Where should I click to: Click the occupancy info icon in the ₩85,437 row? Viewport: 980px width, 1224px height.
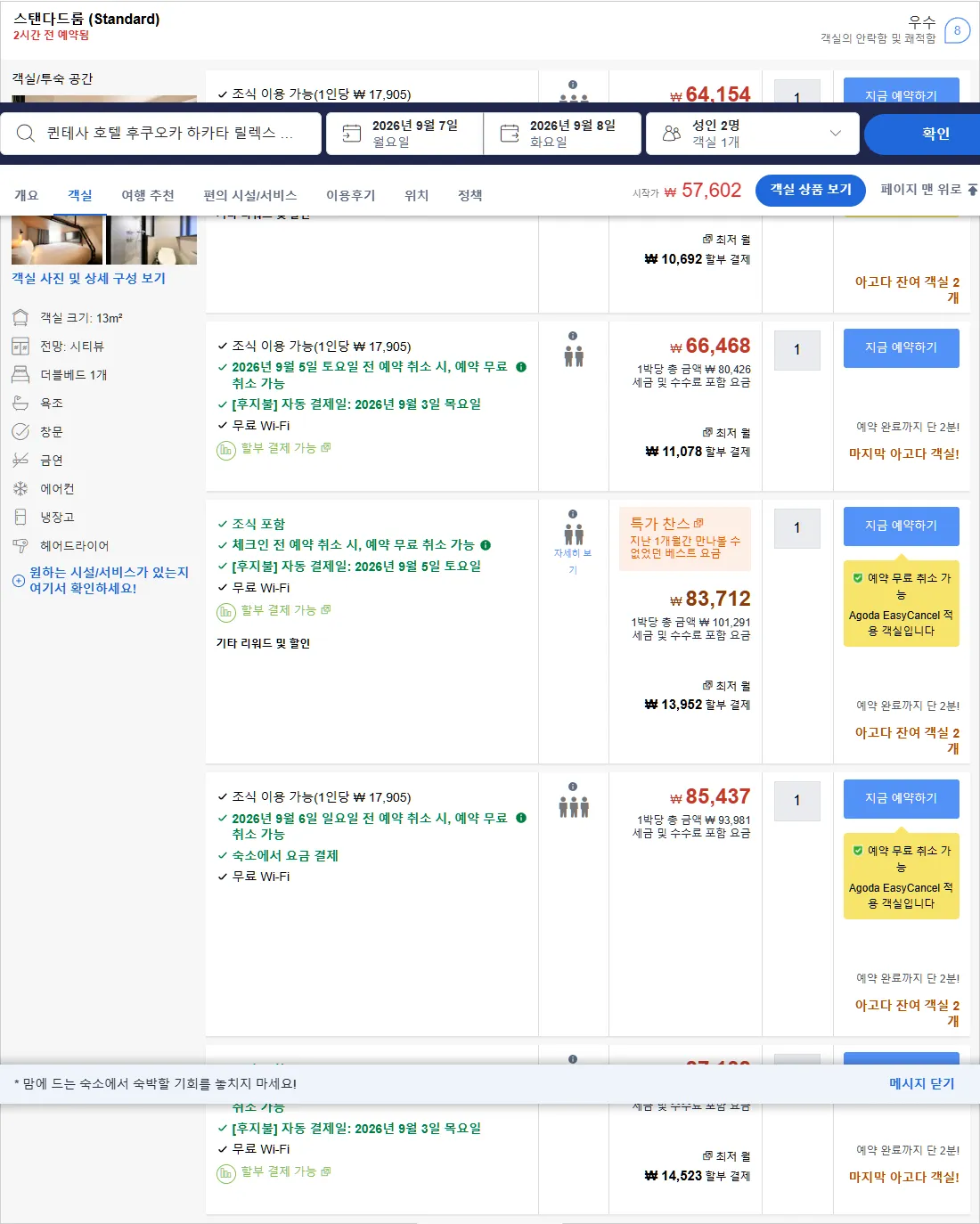click(573, 787)
